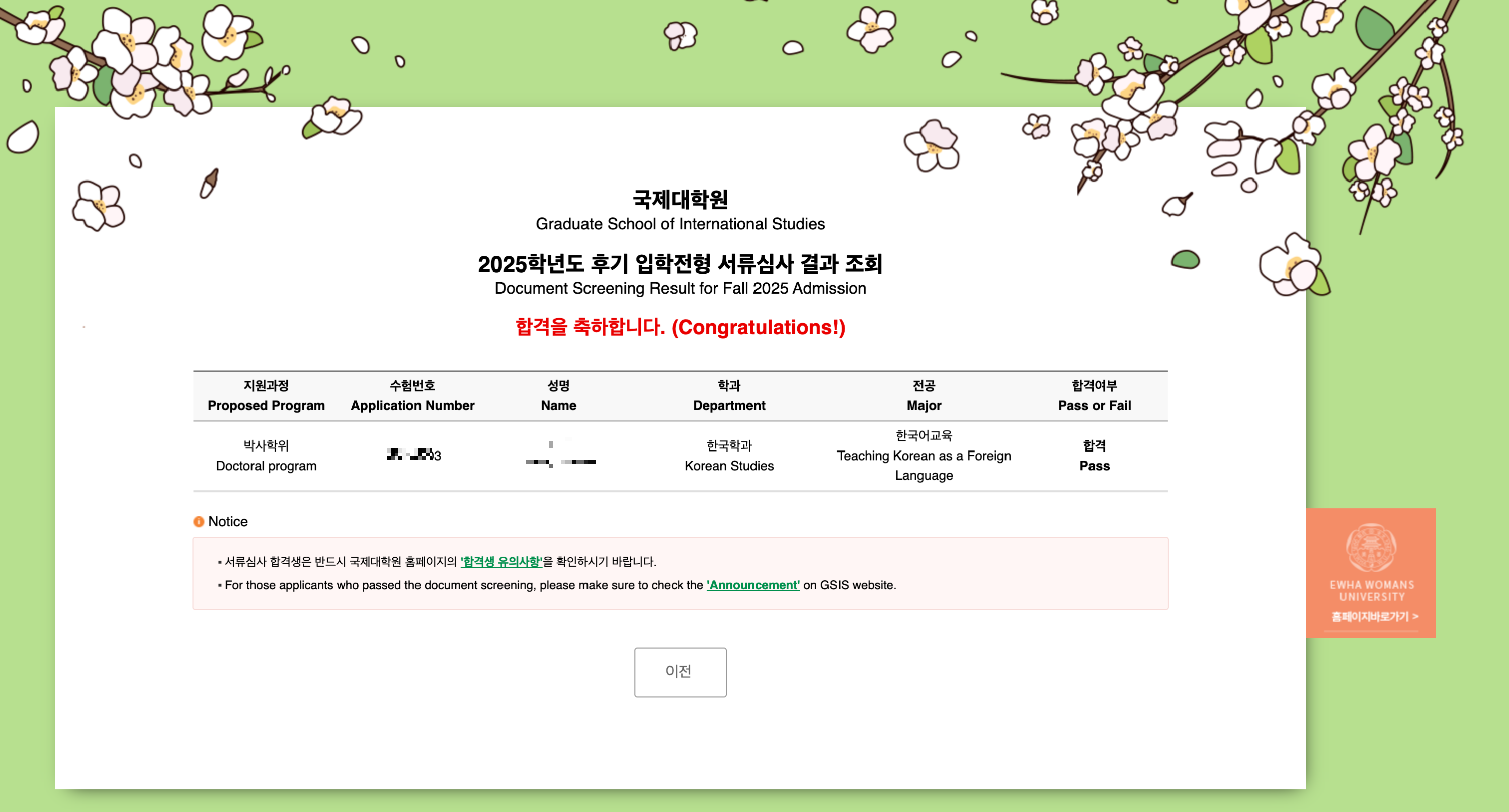Viewport: 1509px width, 812px height.
Task: Open the 'Announcement' link in notice
Action: point(753,585)
